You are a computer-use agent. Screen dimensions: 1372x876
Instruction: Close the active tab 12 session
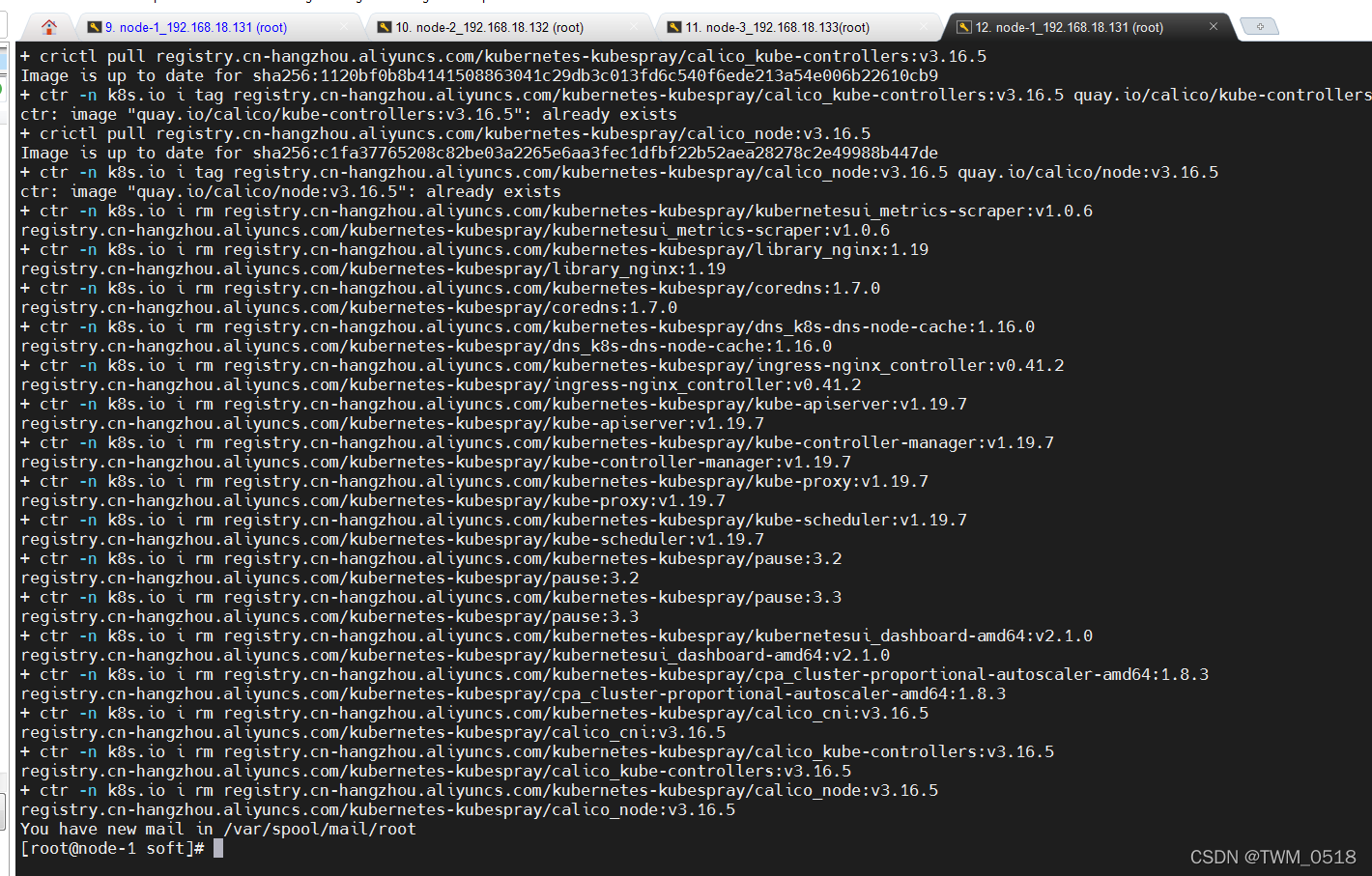pos(1214,27)
